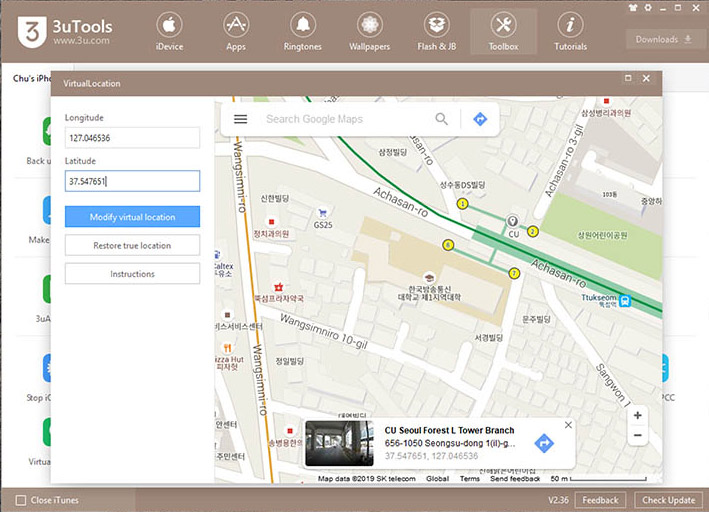Click the Pizza Hut restaurant icon
Image resolution: width=709 pixels, height=512 pixels.
click(227, 347)
